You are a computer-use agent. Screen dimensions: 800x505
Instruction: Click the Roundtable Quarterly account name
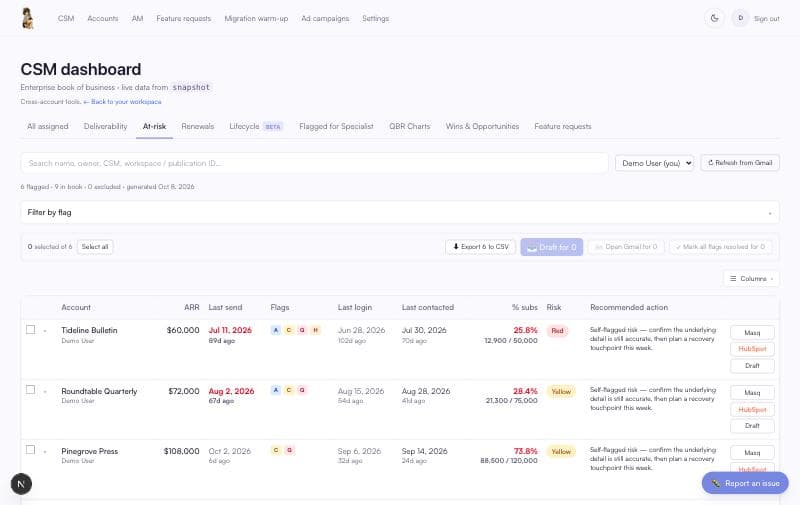99,391
